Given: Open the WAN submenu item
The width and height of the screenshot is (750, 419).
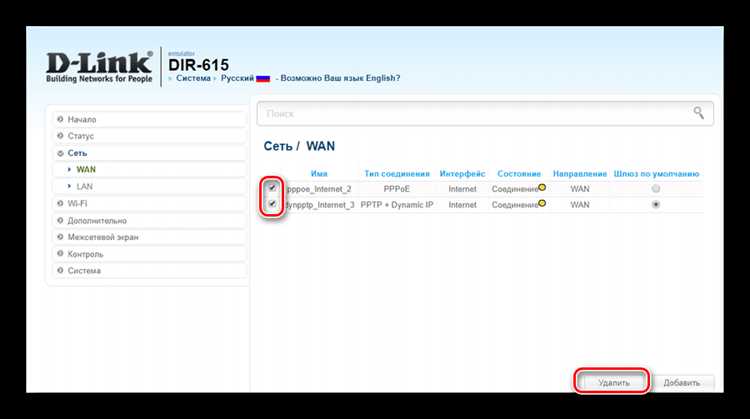Looking at the screenshot, I should (86, 169).
